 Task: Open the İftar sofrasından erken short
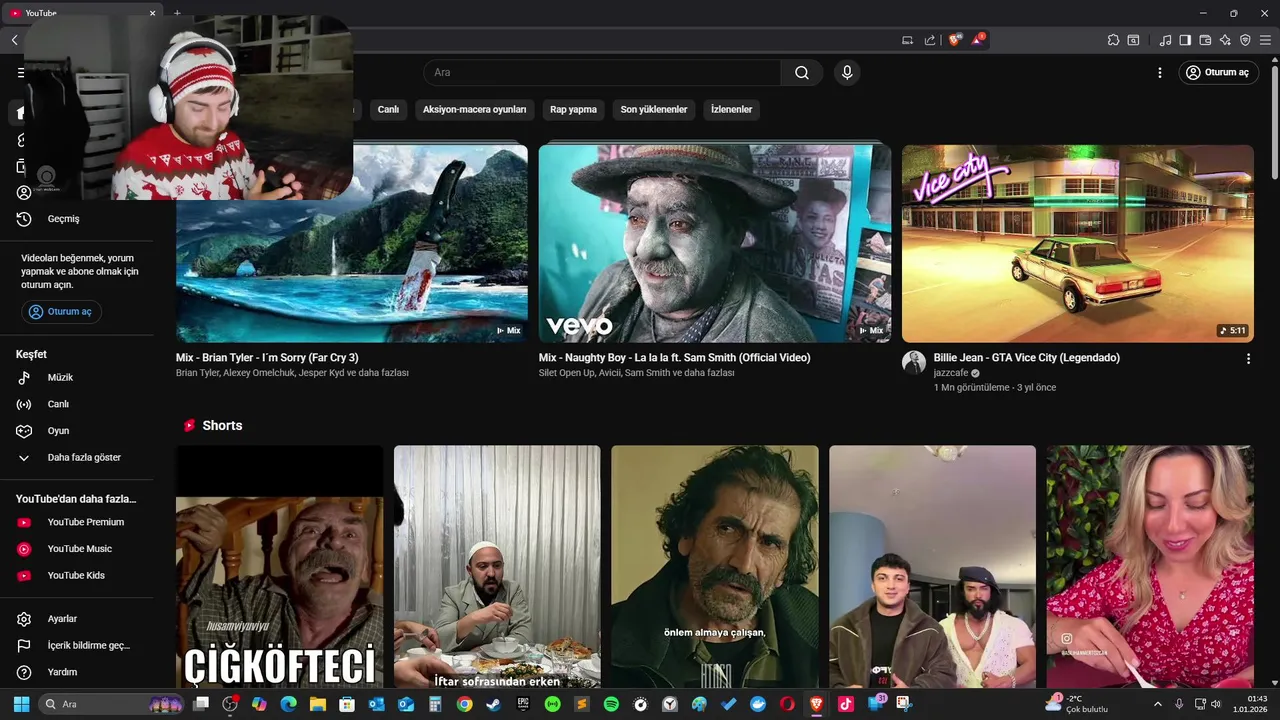[497, 567]
